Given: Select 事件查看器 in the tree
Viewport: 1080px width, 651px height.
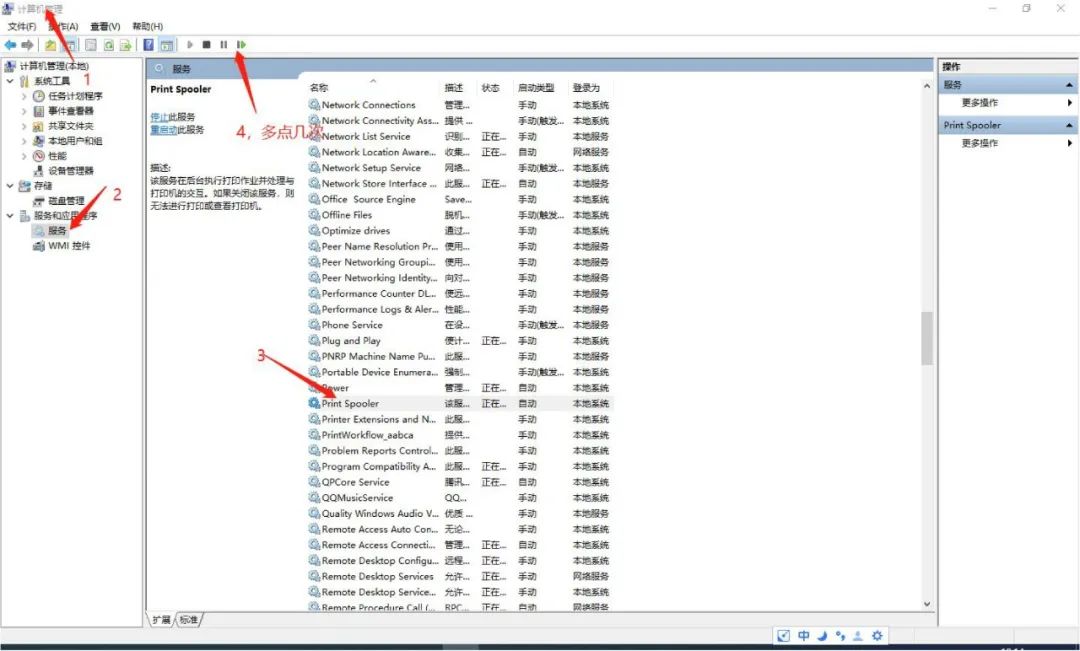Looking at the screenshot, I should (71, 111).
